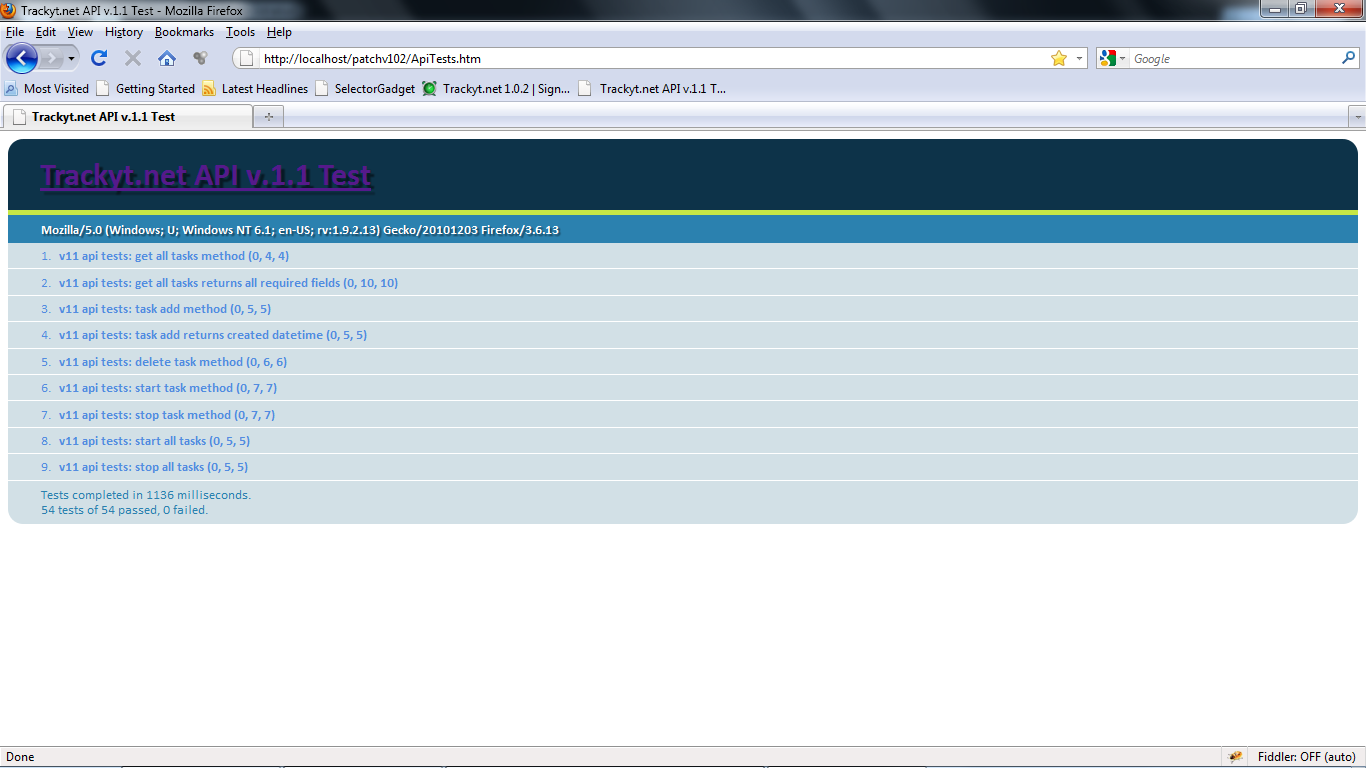Click the 54 tests of 54 passed text
Image resolution: width=1366 pixels, height=768 pixels.
pos(125,510)
